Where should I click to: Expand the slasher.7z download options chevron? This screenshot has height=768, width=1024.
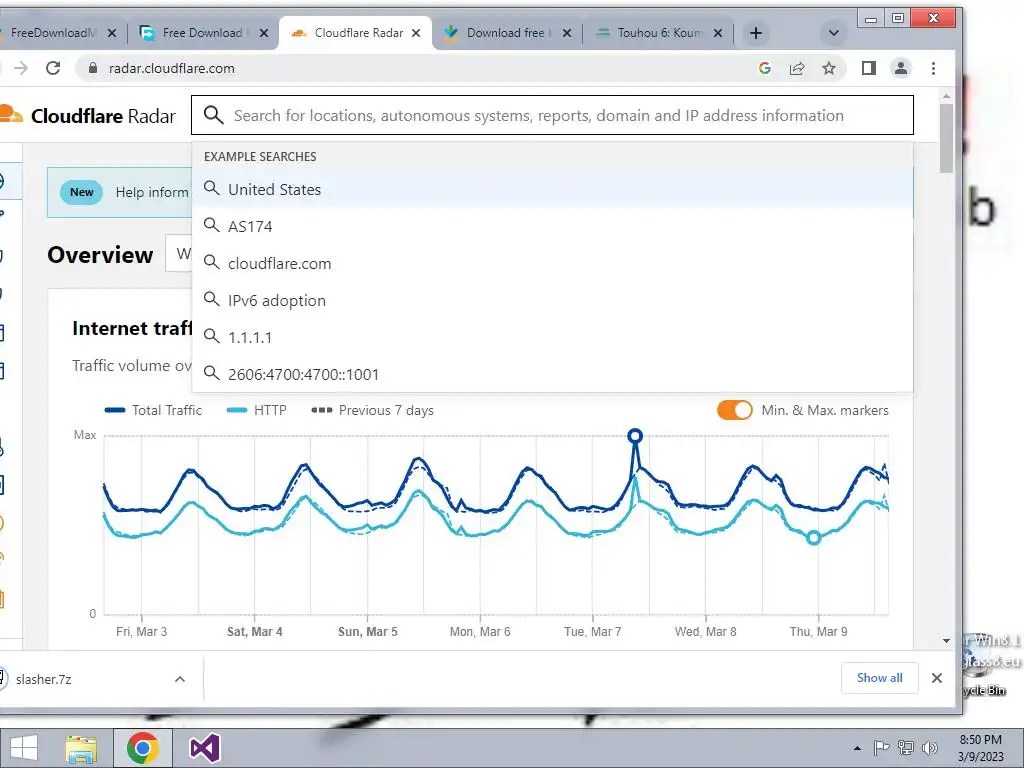click(x=180, y=679)
